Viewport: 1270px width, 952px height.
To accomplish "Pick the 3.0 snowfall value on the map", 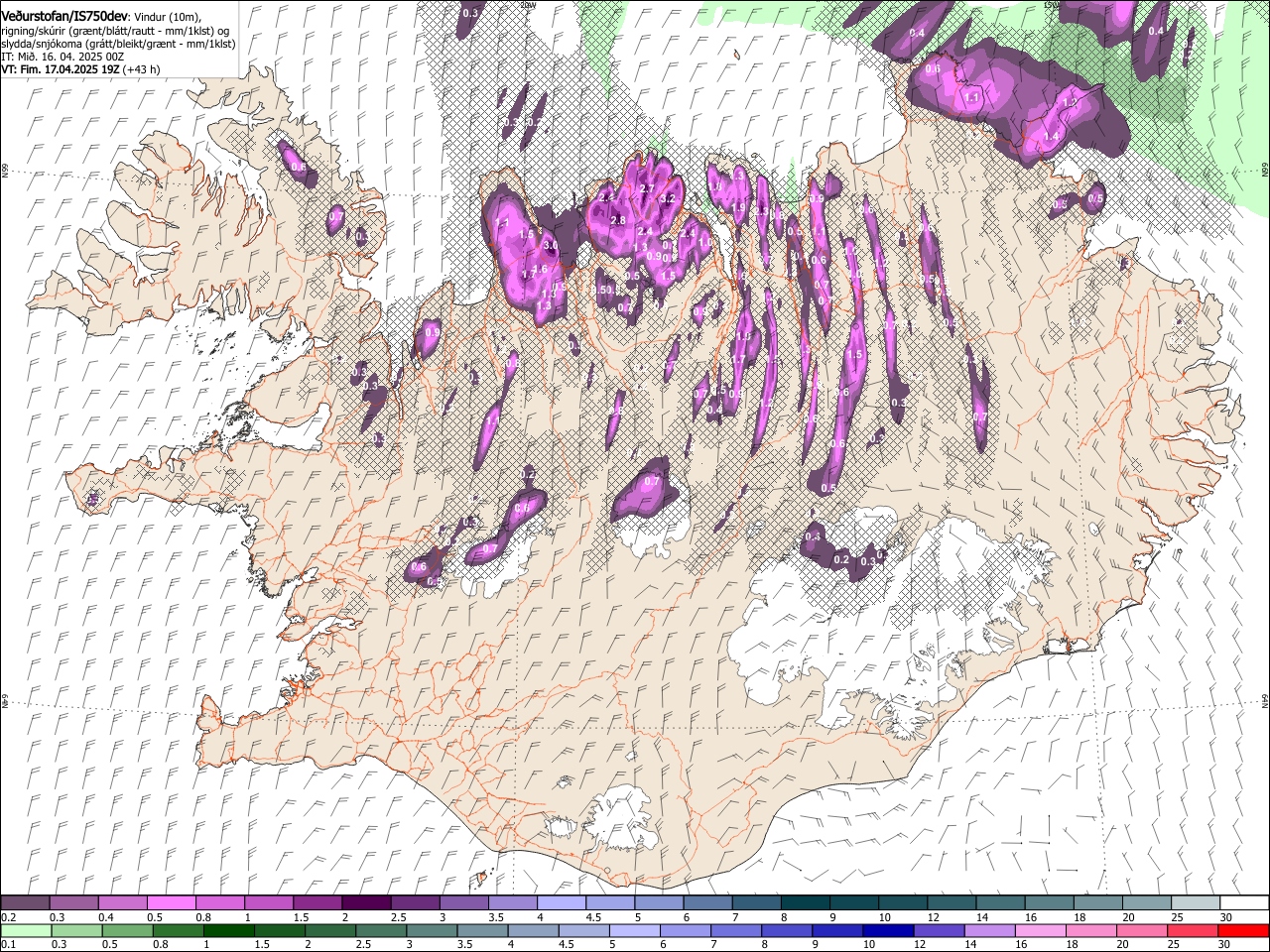I will pyautogui.click(x=551, y=245).
